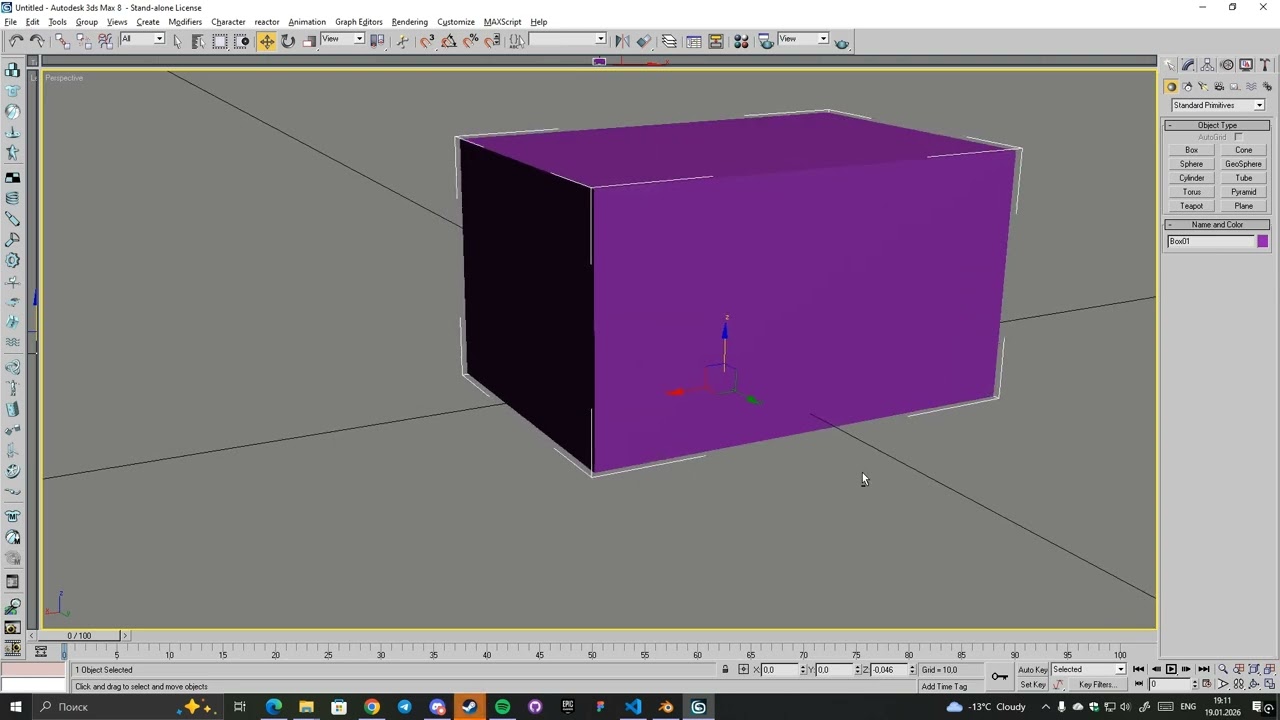Collapse the Object Type rollout
The image size is (1280, 720).
(x=1217, y=125)
